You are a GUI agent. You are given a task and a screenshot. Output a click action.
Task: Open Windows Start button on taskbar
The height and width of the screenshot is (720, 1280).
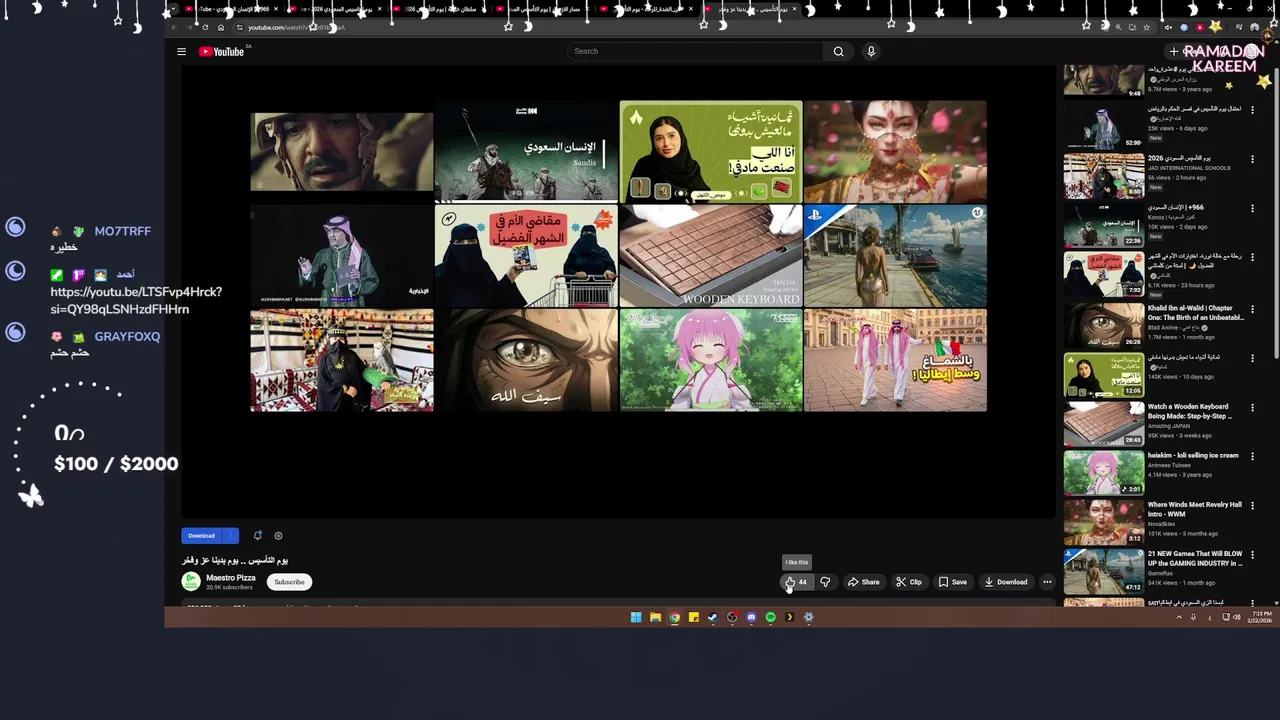click(x=636, y=617)
